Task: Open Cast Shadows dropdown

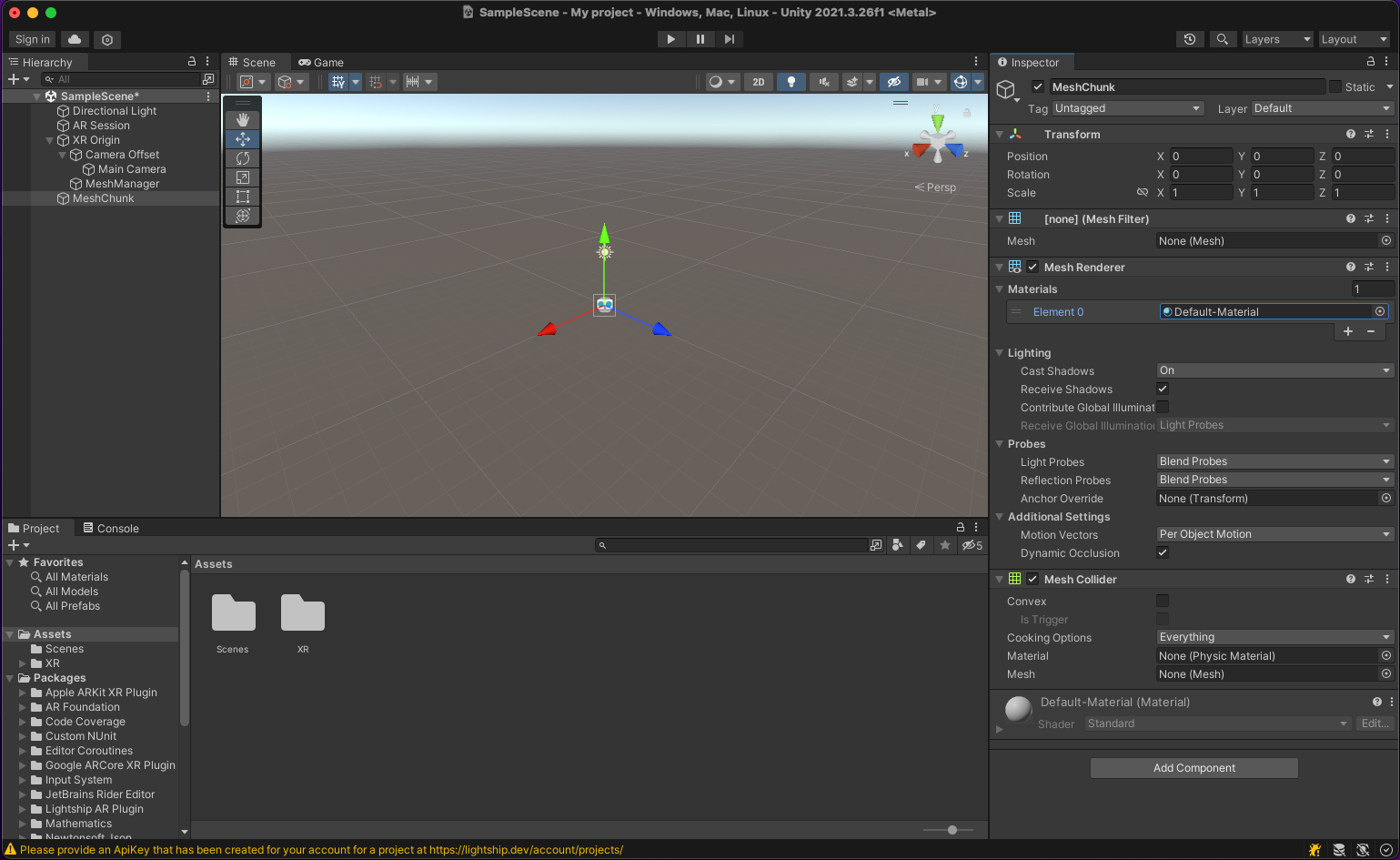Action: coord(1274,370)
